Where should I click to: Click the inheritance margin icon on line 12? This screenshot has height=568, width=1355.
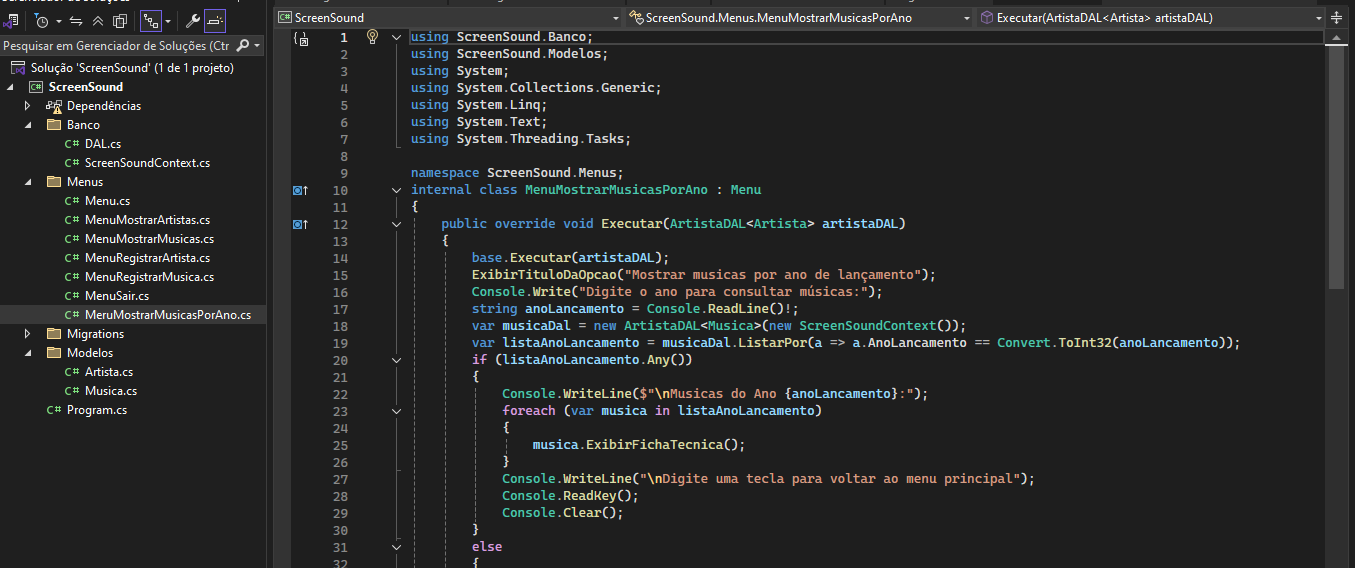(x=300, y=224)
